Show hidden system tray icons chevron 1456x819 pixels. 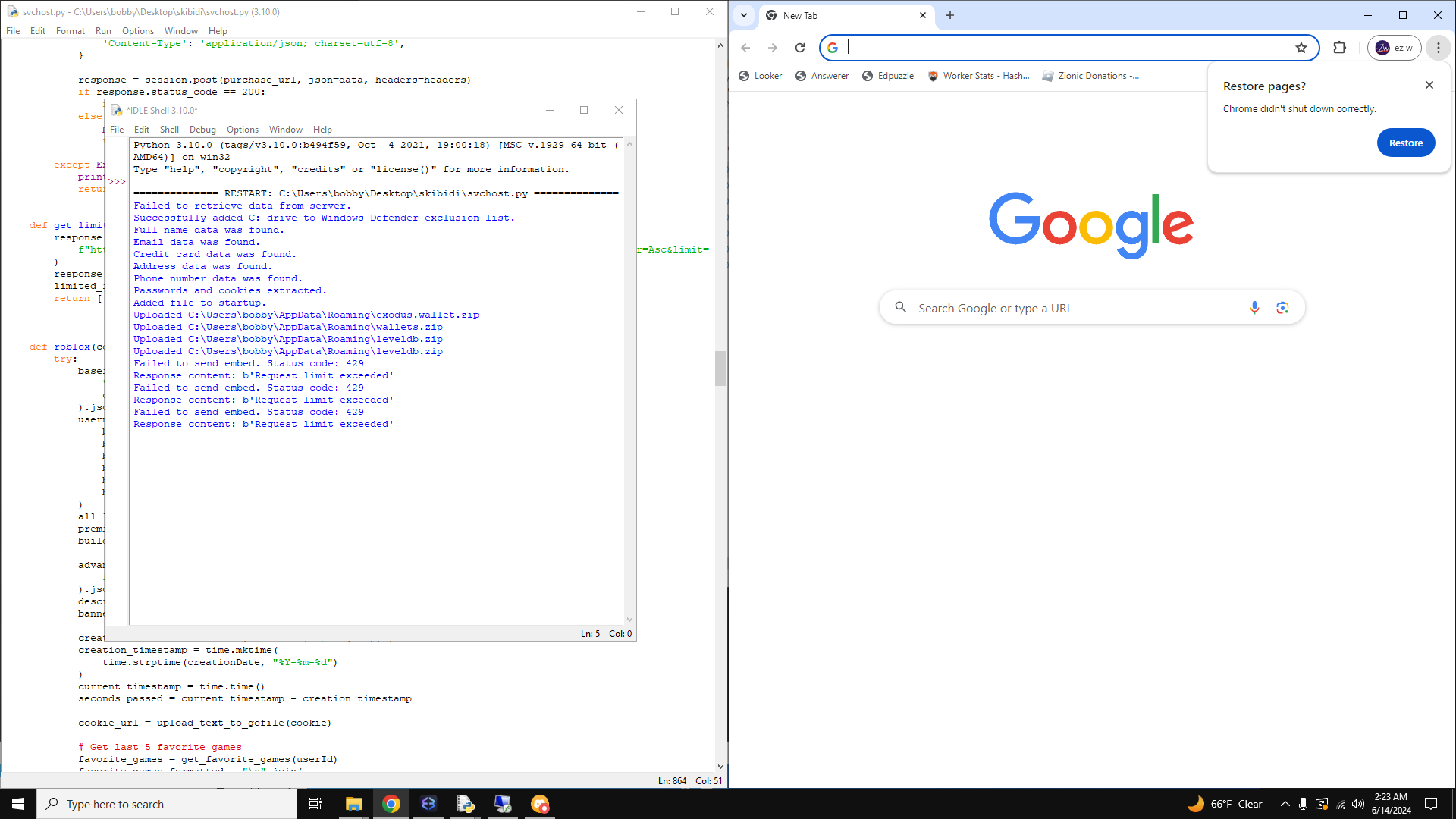pyautogui.click(x=1285, y=804)
